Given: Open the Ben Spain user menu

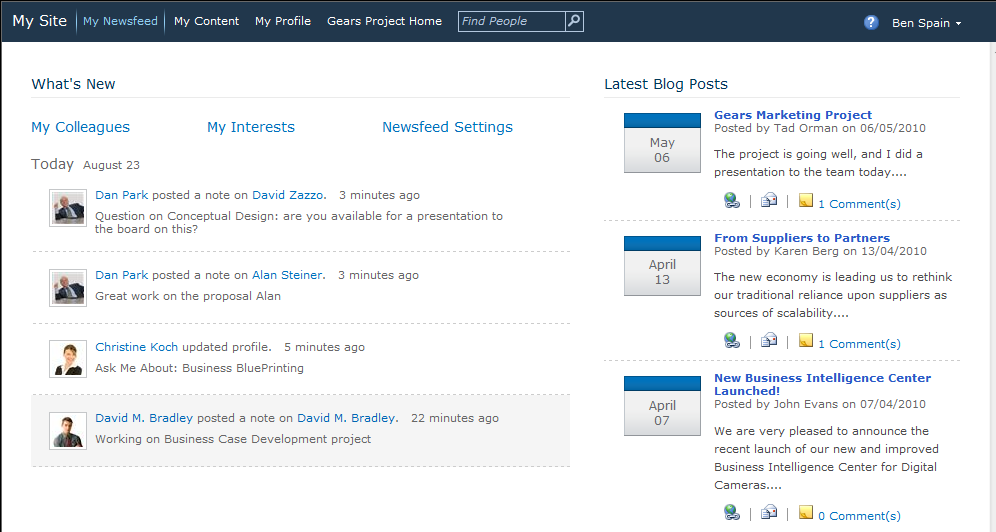Looking at the screenshot, I should (x=926, y=23).
